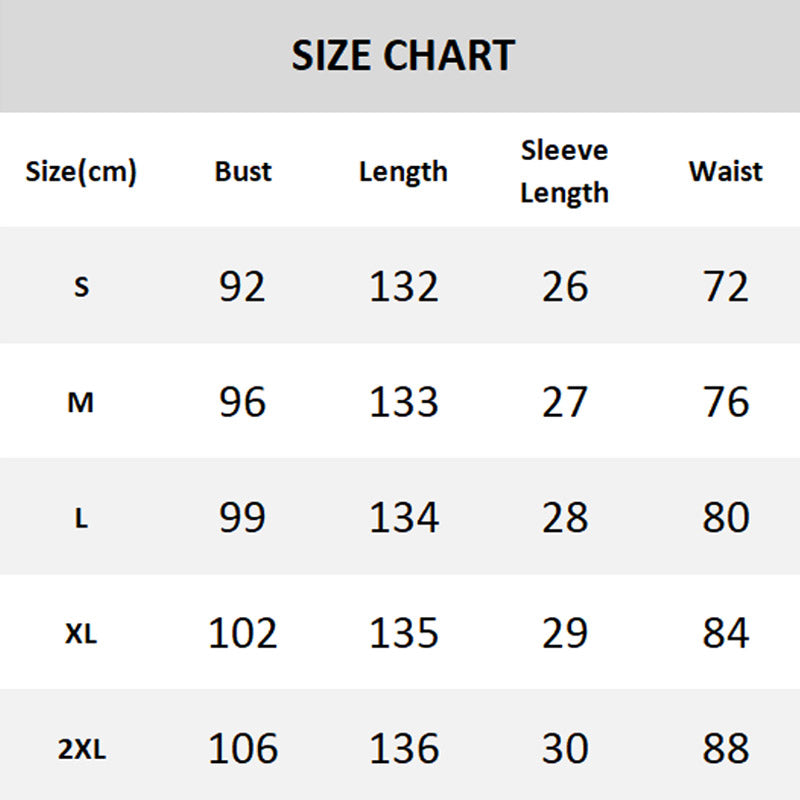
Task: Click the Length column header
Action: click(403, 172)
